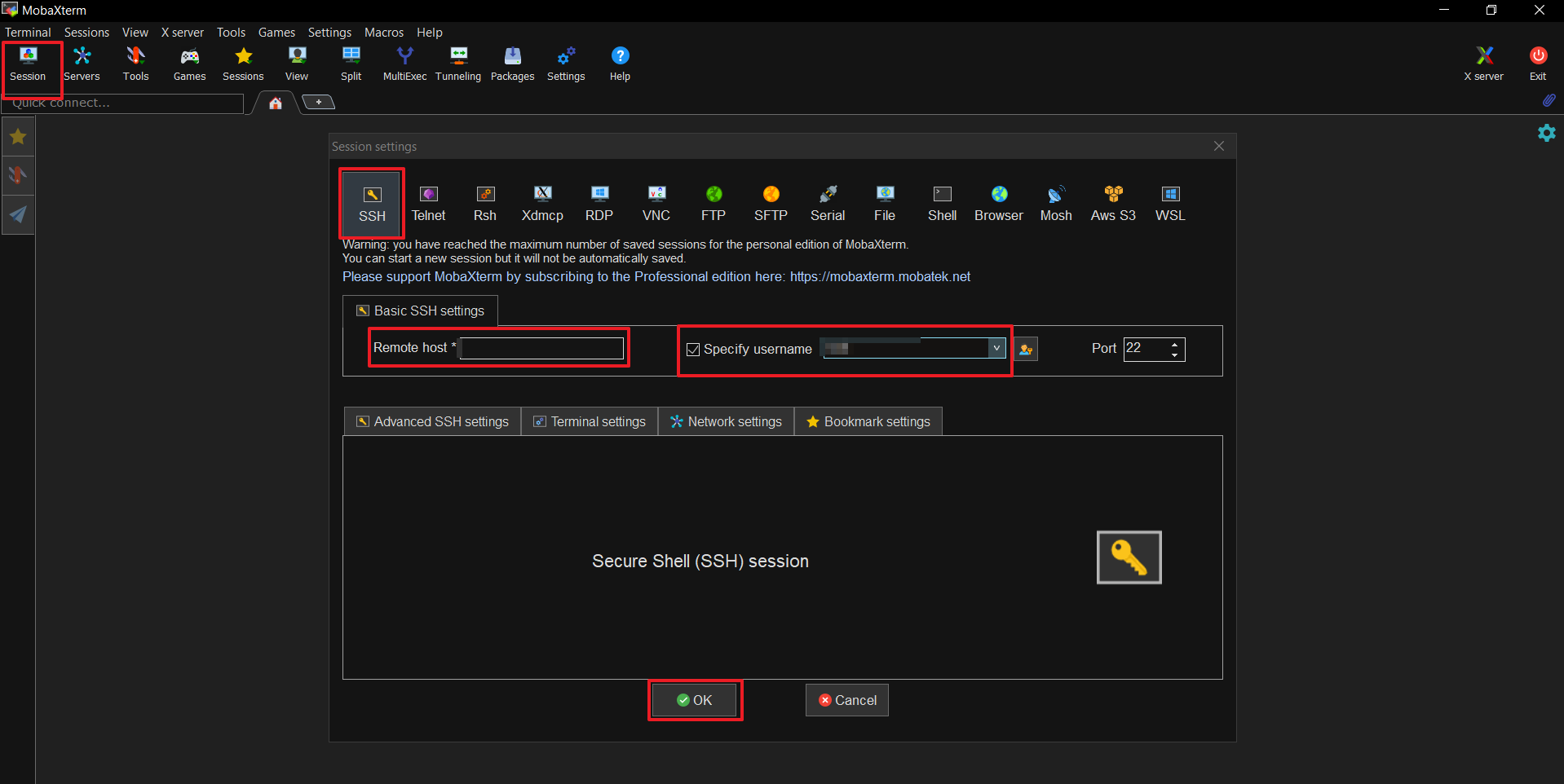Click the MultiExec toolbar icon
The image size is (1564, 784).
point(404,64)
